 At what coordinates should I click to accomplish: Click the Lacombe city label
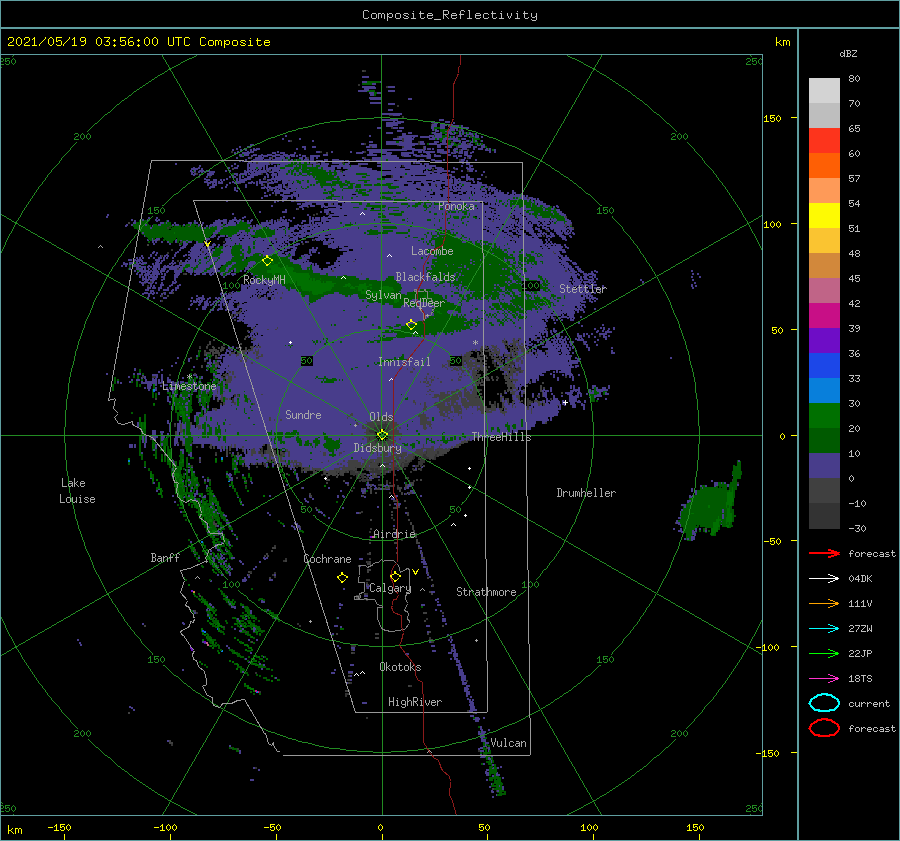(x=432, y=251)
